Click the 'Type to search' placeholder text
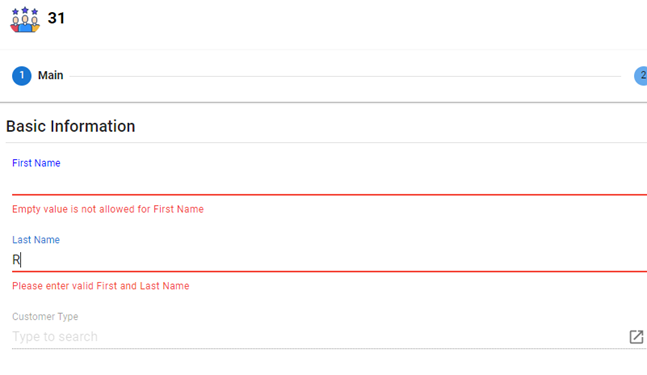This screenshot has width=647, height=375. point(55,337)
